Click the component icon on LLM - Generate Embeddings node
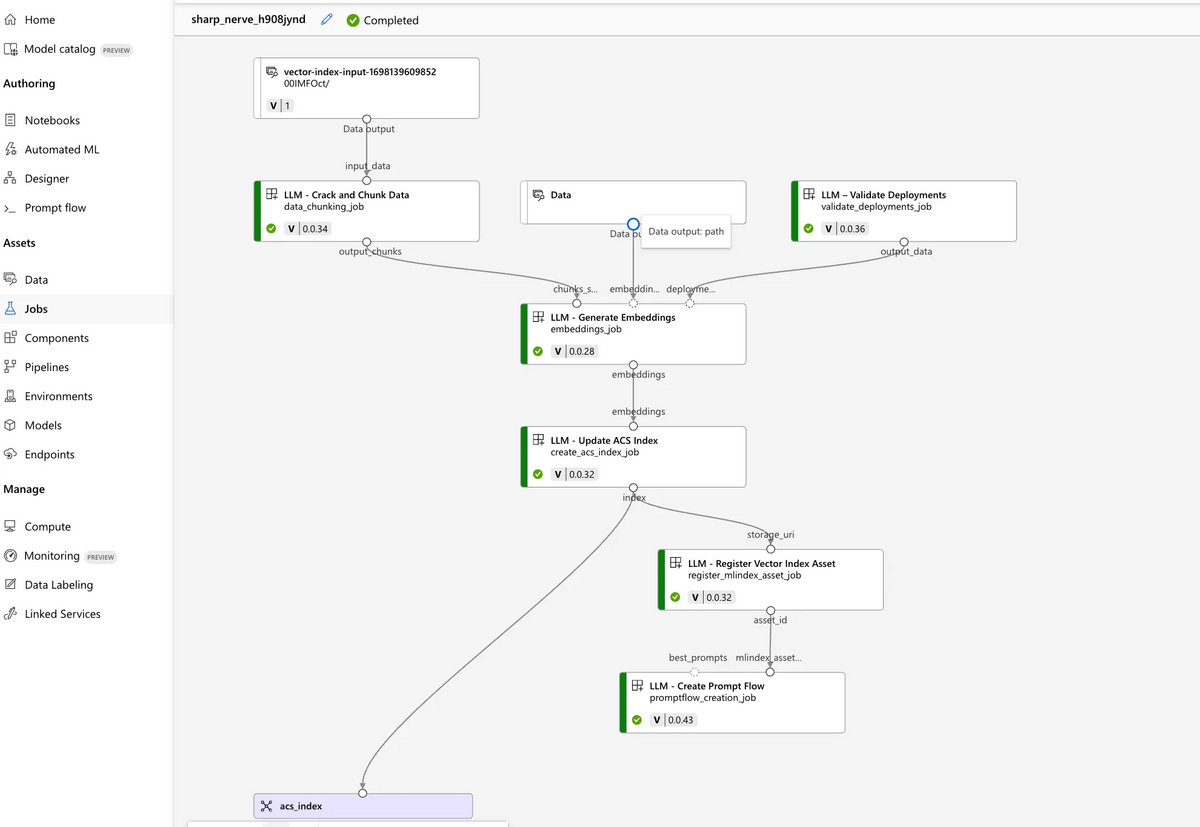Viewport: 1200px width, 827px height. click(x=537, y=317)
